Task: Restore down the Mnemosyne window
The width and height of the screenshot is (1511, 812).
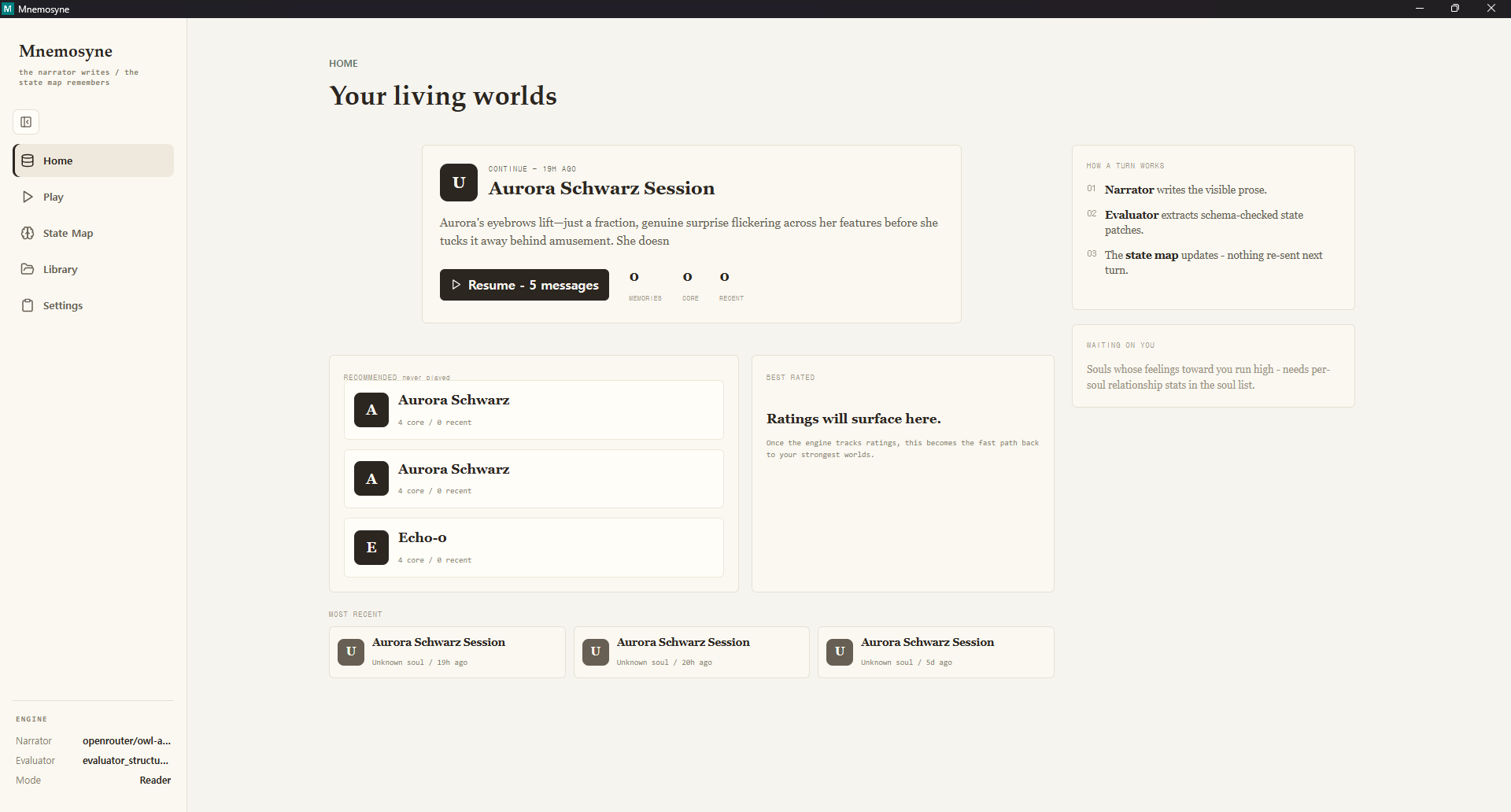Action: [1455, 9]
